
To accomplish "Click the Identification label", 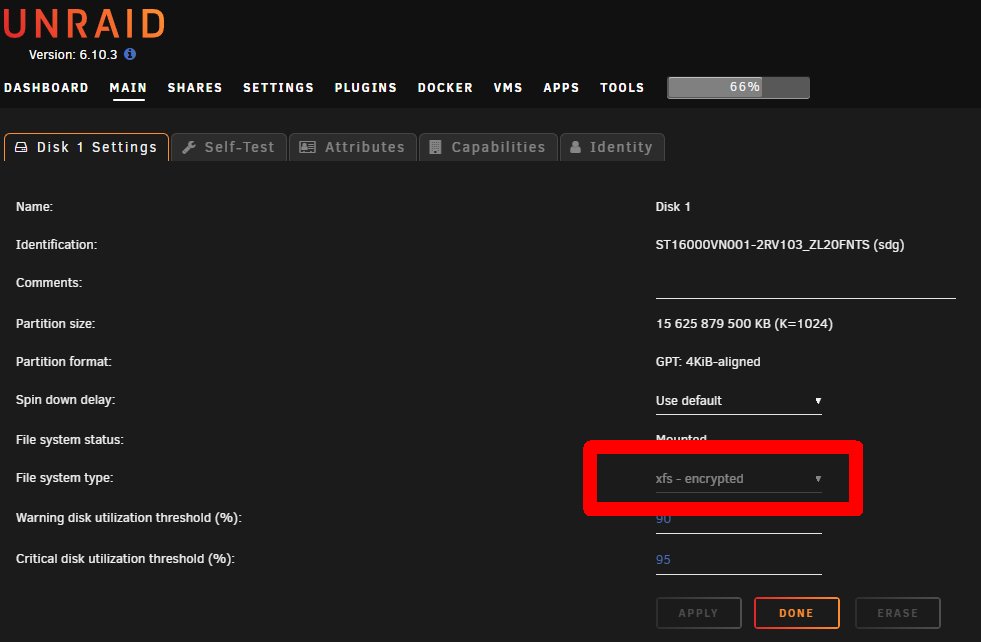I will [x=56, y=245].
